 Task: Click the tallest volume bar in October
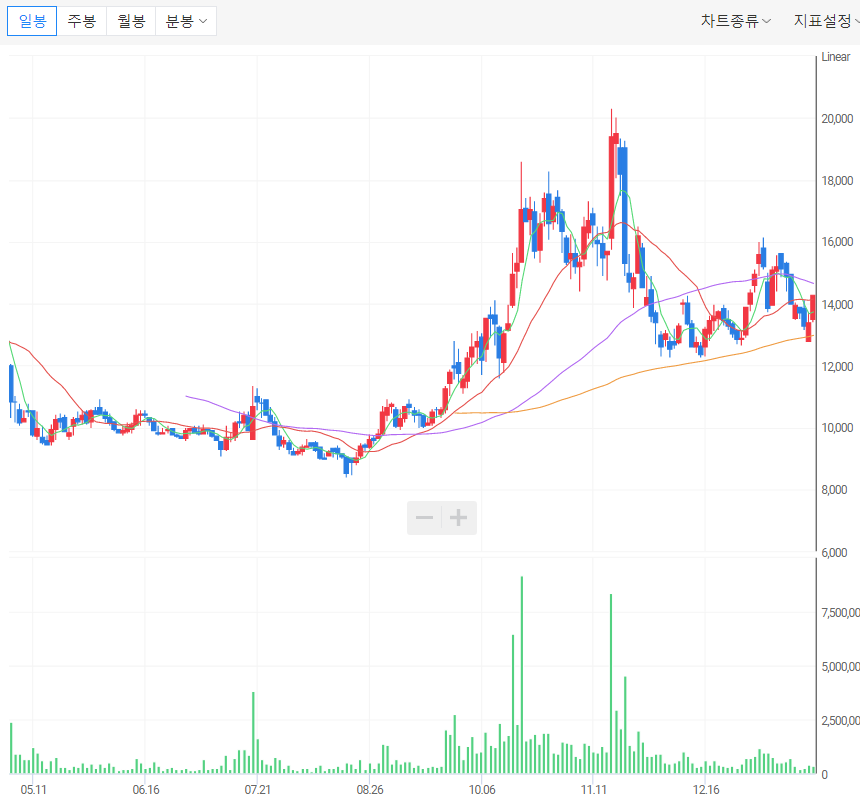[522, 674]
